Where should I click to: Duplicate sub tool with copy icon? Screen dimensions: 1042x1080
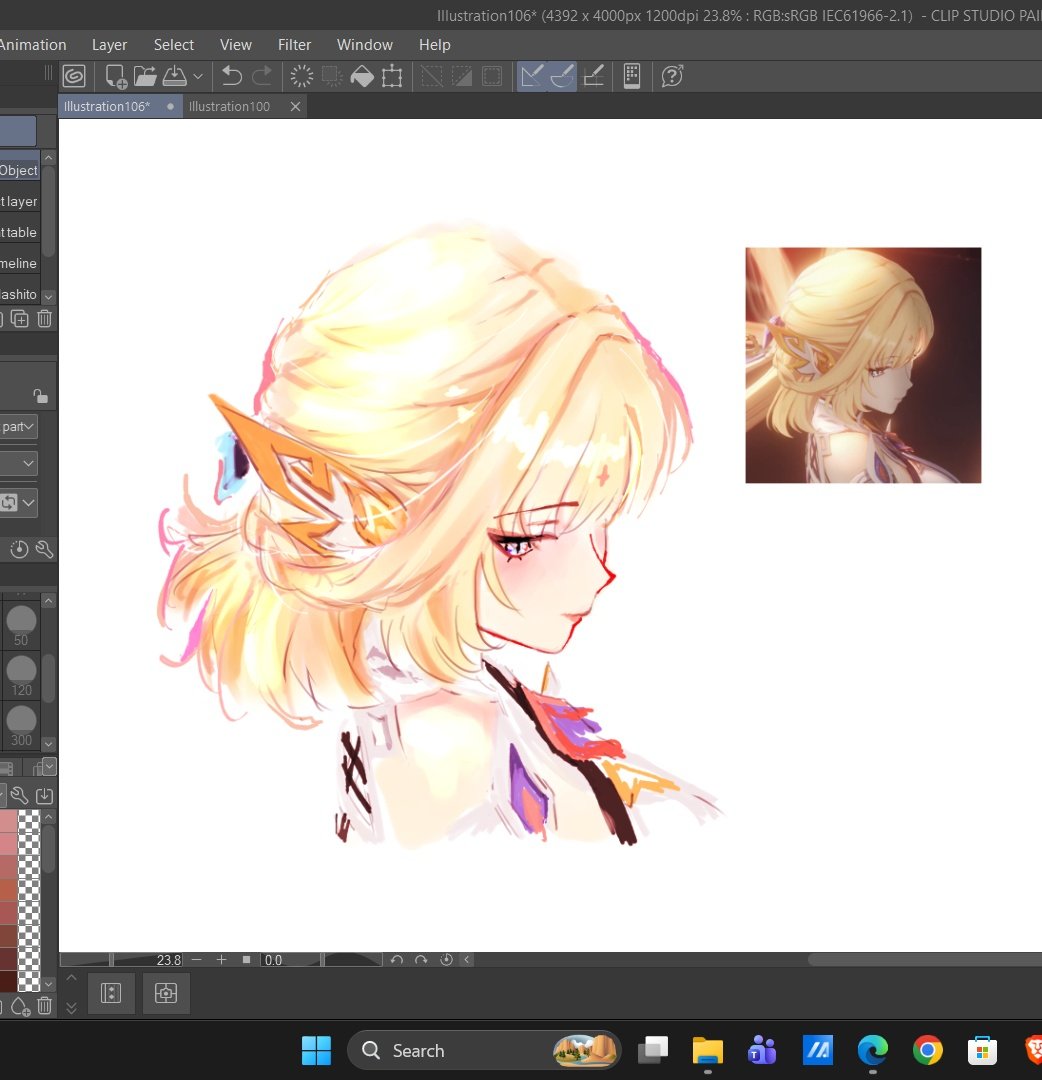point(19,319)
